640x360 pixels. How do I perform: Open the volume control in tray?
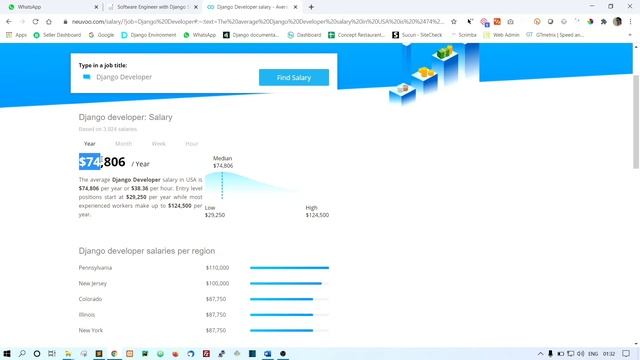pyautogui.click(x=580, y=353)
